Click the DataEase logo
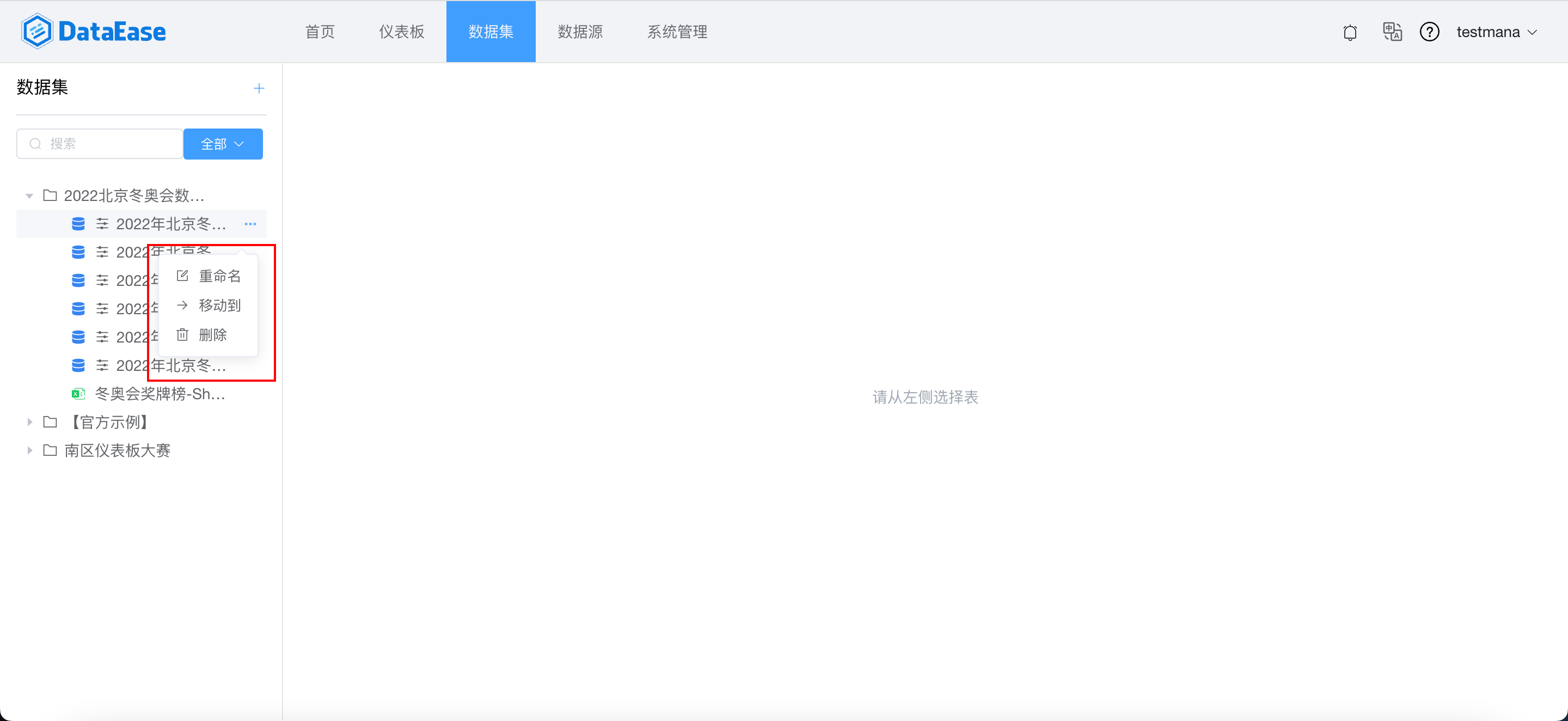Viewport: 1568px width, 721px height. click(x=93, y=31)
